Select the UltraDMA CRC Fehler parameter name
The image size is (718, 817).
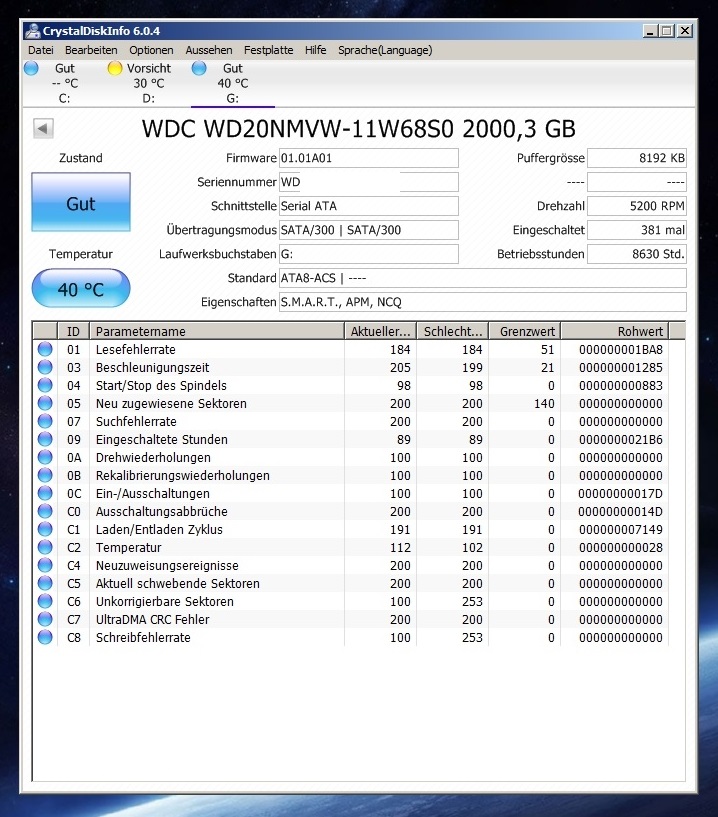[152, 620]
